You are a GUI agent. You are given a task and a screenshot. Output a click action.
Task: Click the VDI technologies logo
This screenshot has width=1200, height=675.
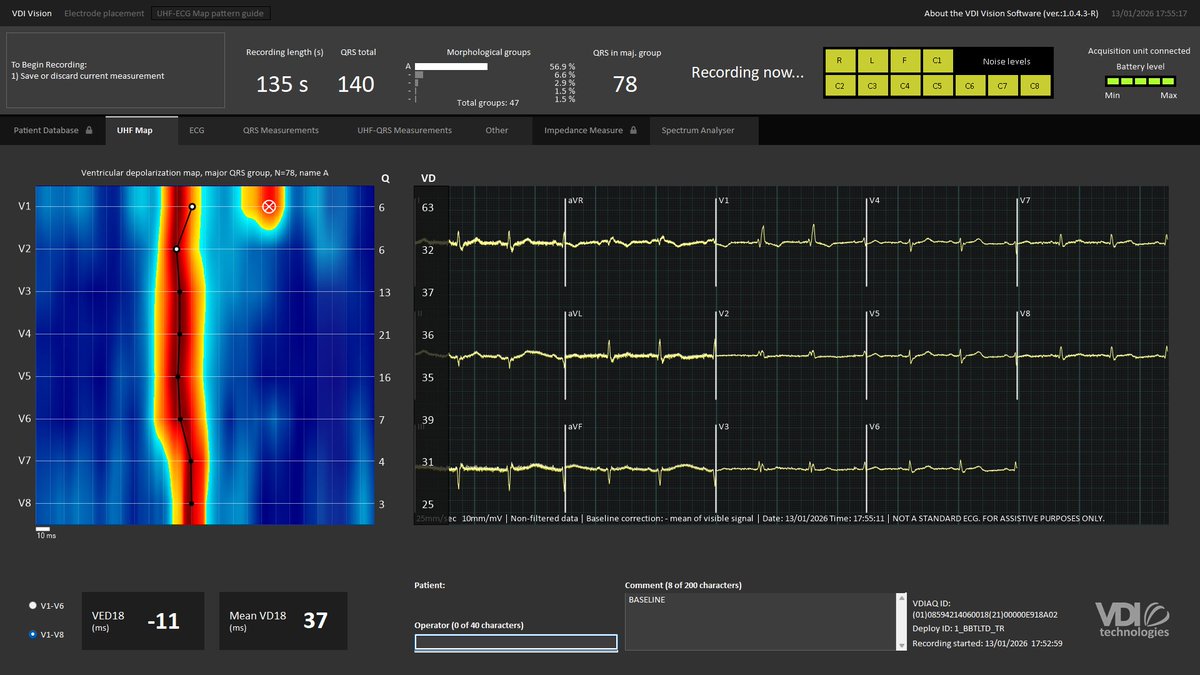point(1132,619)
